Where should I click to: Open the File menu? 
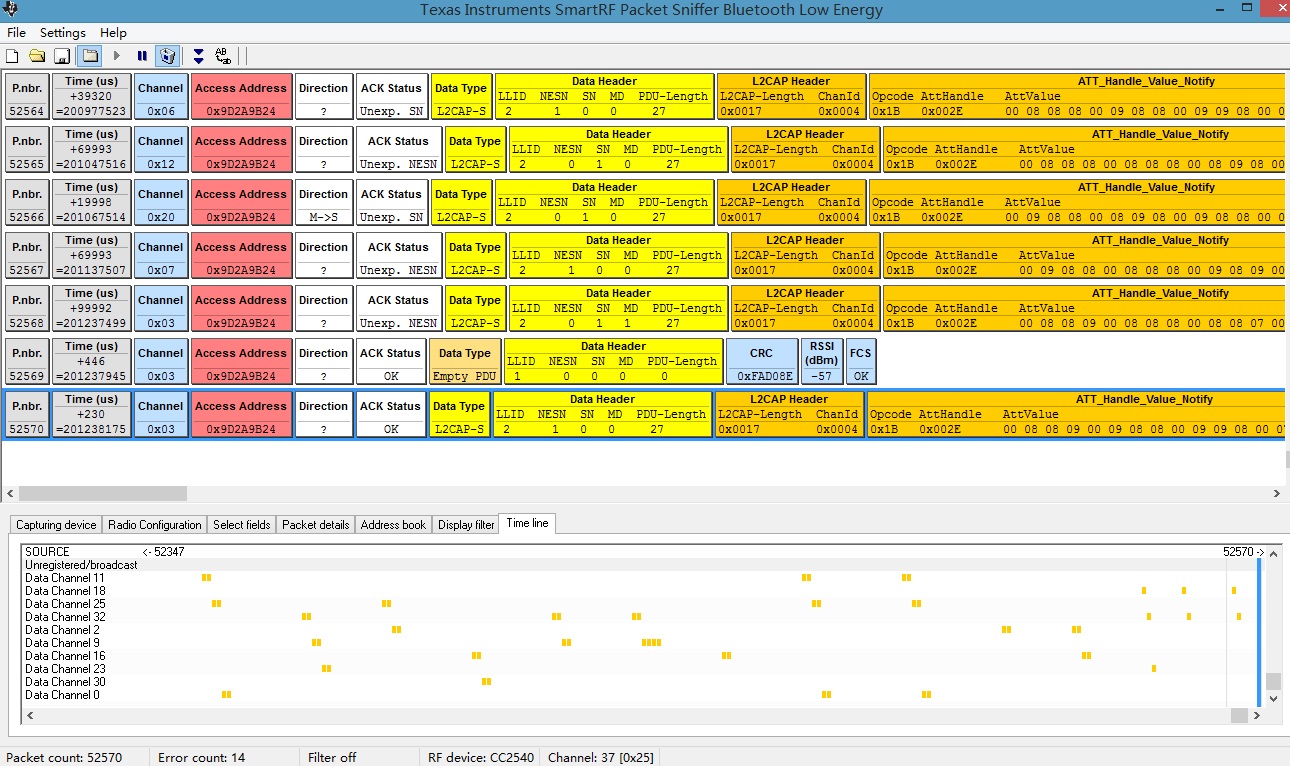pyautogui.click(x=16, y=33)
